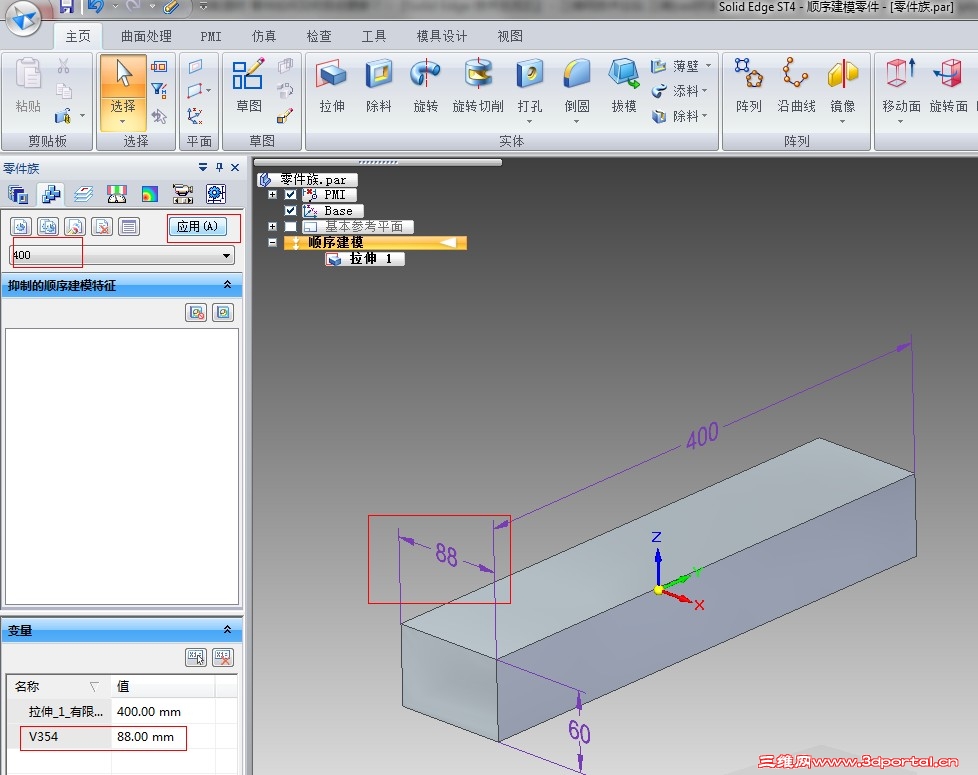Image resolution: width=978 pixels, height=775 pixels.
Task: Click the 添料 (Add) tool
Action: point(677,91)
